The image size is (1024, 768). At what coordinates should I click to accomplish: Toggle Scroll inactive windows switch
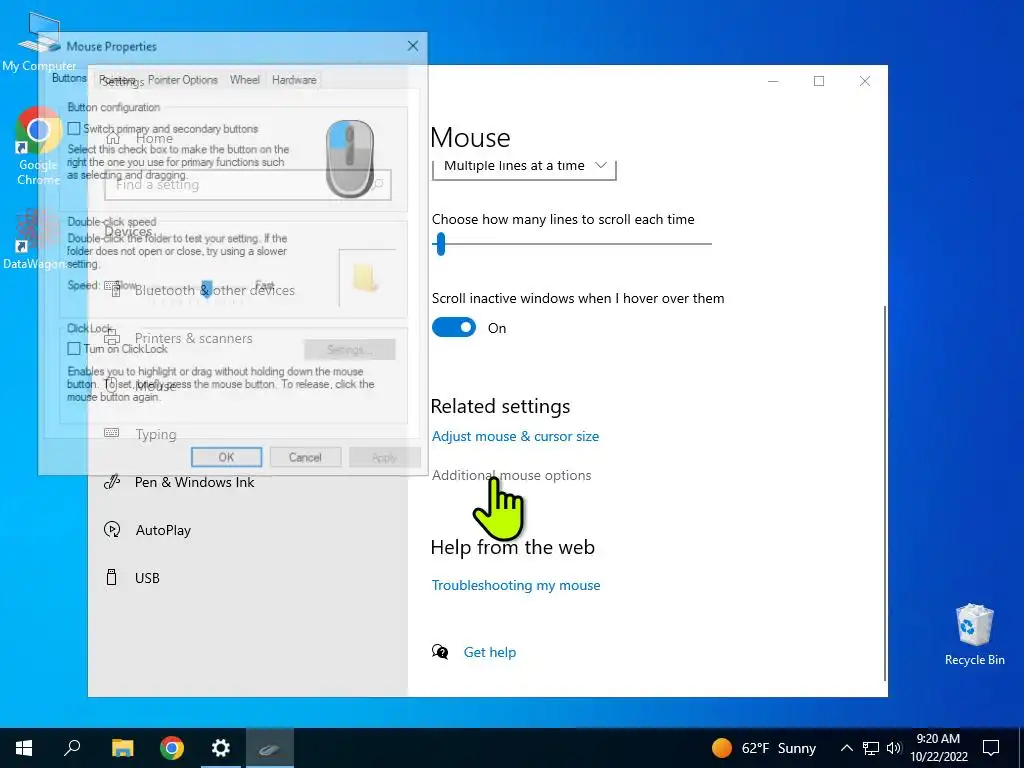click(x=454, y=328)
